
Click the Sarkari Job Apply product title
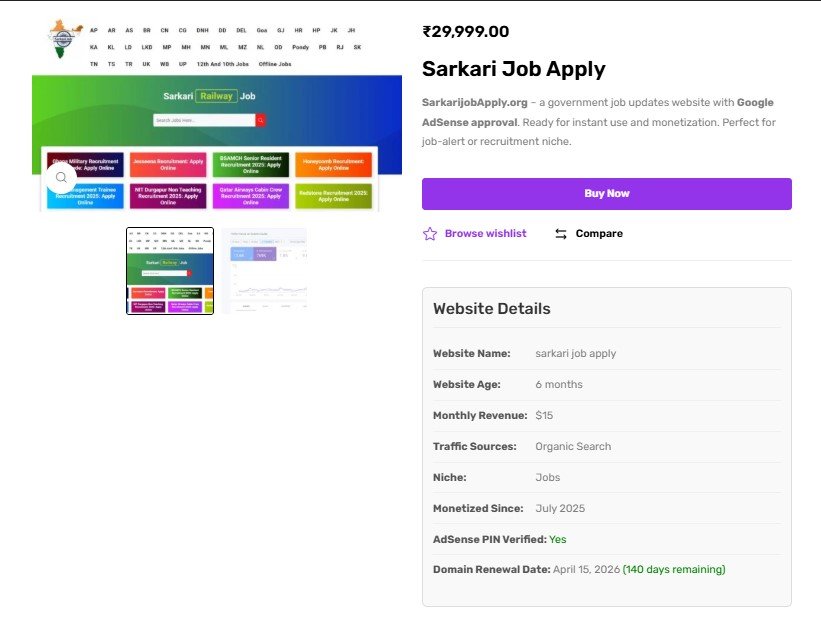click(x=513, y=70)
